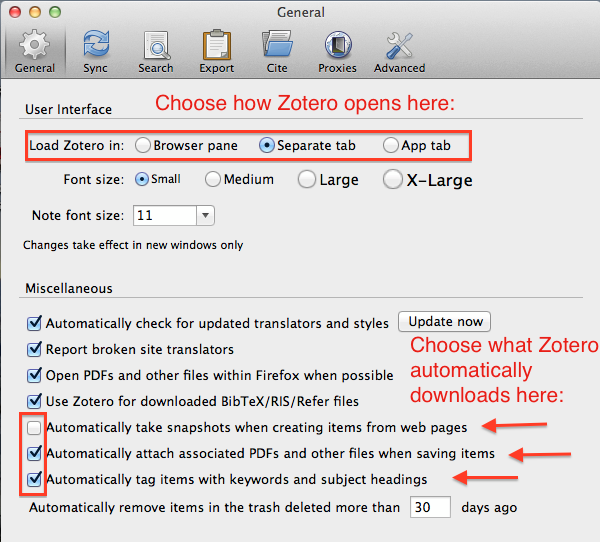The image size is (600, 542).
Task: Open the Sync preferences pane
Action: tap(96, 52)
